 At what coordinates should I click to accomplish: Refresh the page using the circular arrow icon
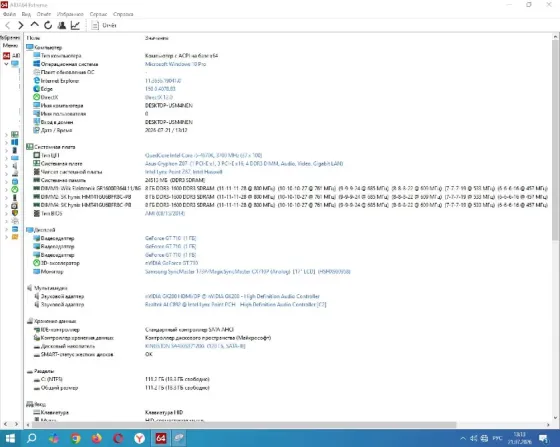click(x=48, y=25)
